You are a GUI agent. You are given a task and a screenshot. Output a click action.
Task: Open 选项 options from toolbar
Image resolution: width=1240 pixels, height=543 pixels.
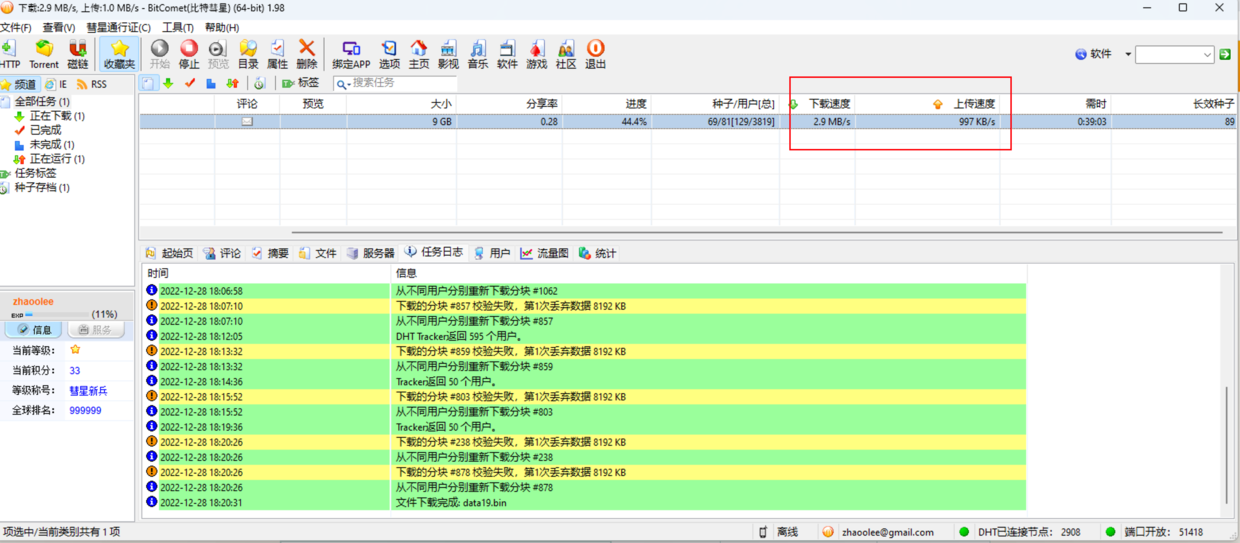[389, 54]
